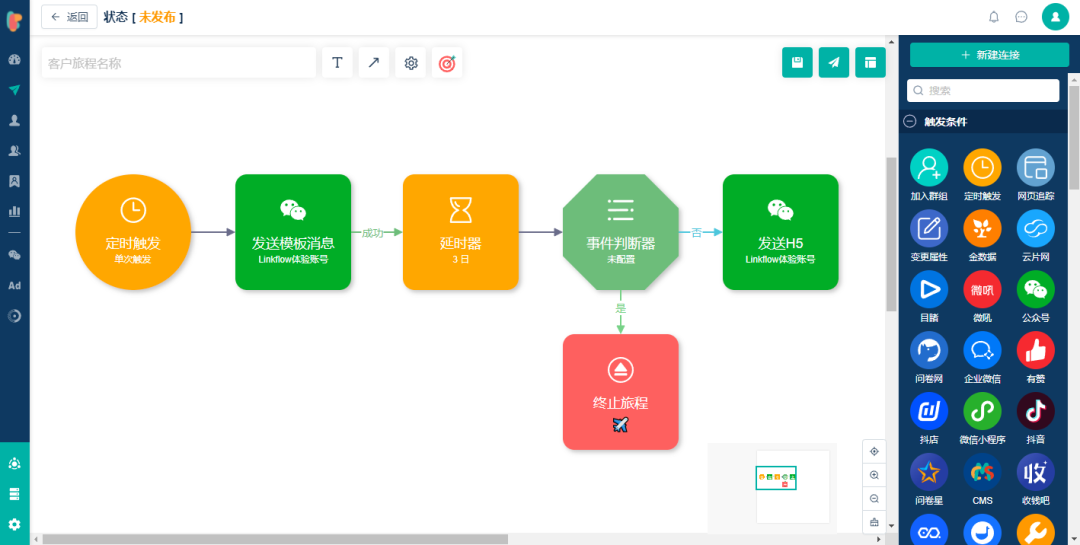Select the arrow connector tool

[x=374, y=63]
